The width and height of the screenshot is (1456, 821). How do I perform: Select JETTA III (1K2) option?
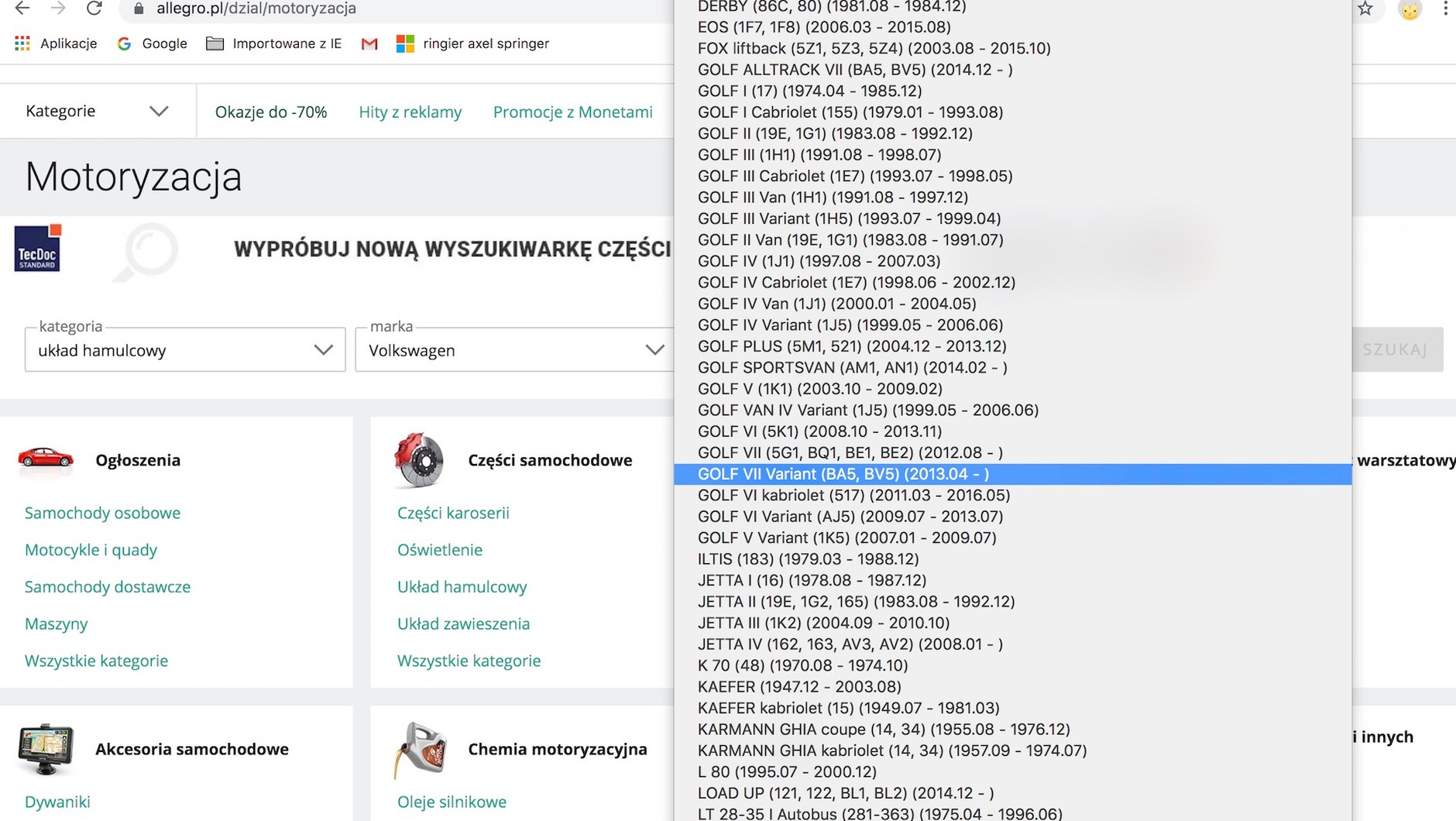[1013, 623]
